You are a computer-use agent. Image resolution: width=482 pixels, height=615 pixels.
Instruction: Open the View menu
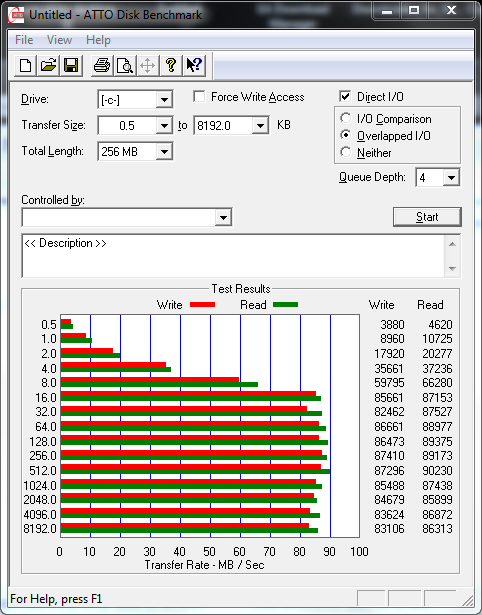point(59,40)
